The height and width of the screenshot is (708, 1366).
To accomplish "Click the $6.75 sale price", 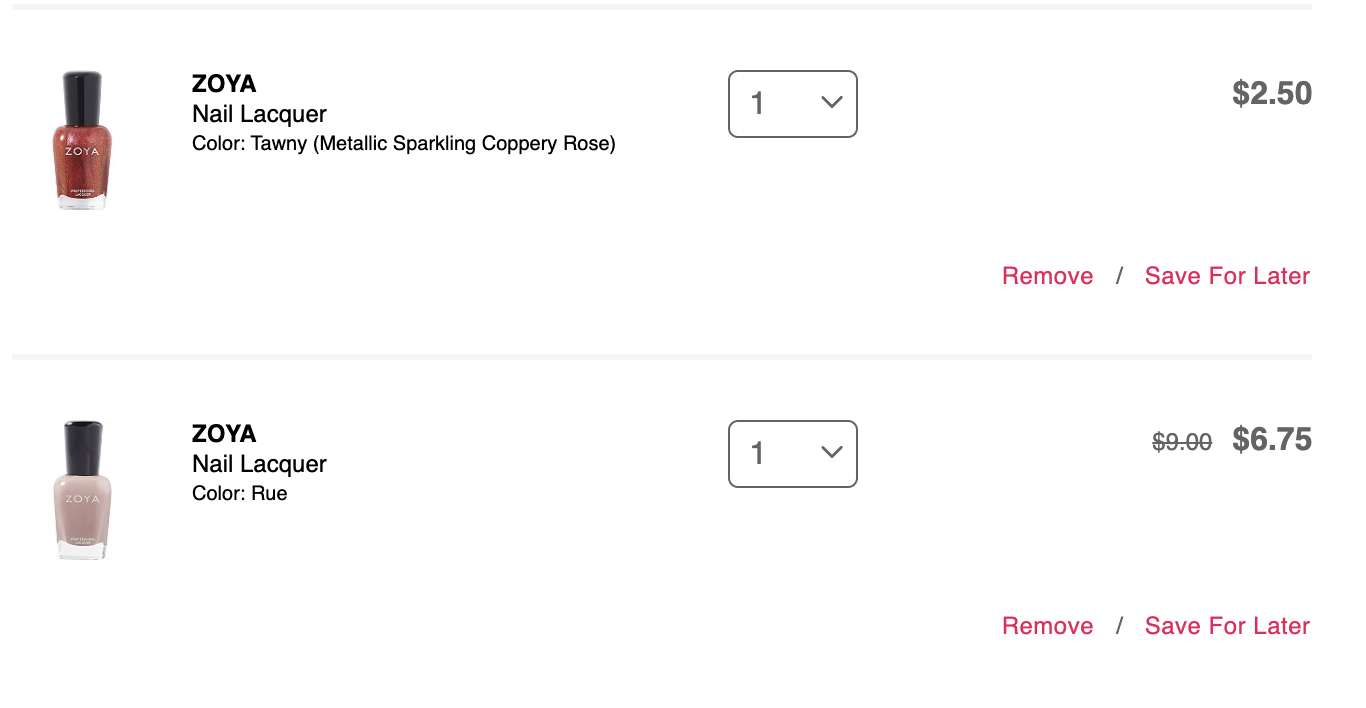I will tap(1272, 439).
